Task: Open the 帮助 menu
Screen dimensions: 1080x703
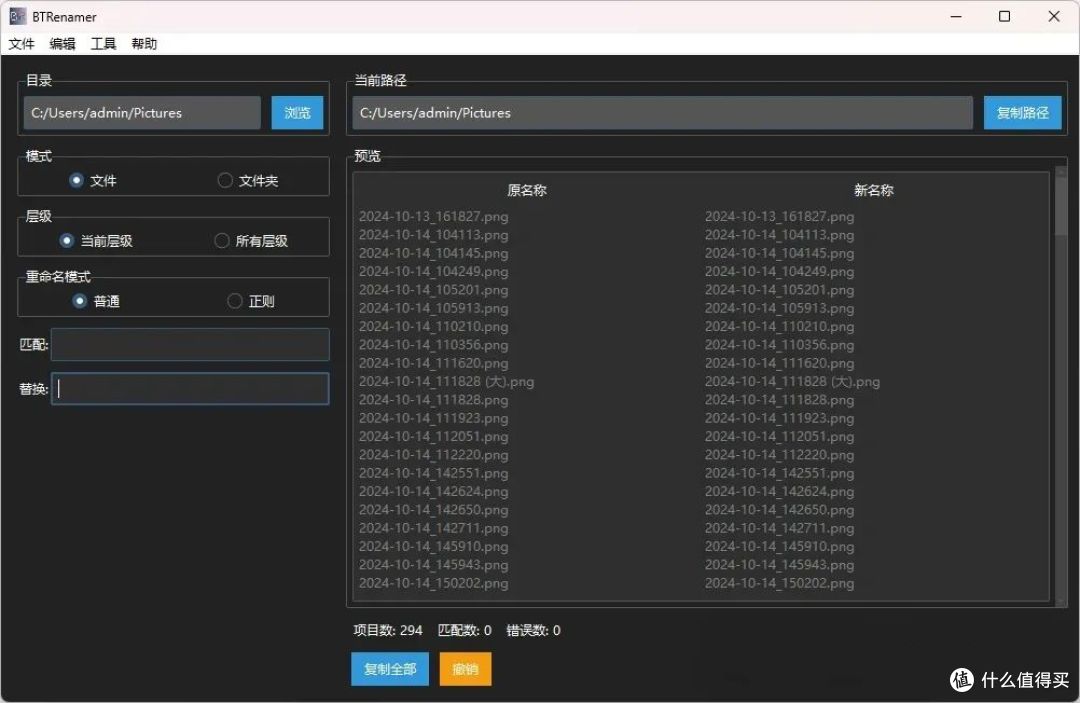Action: coord(144,44)
